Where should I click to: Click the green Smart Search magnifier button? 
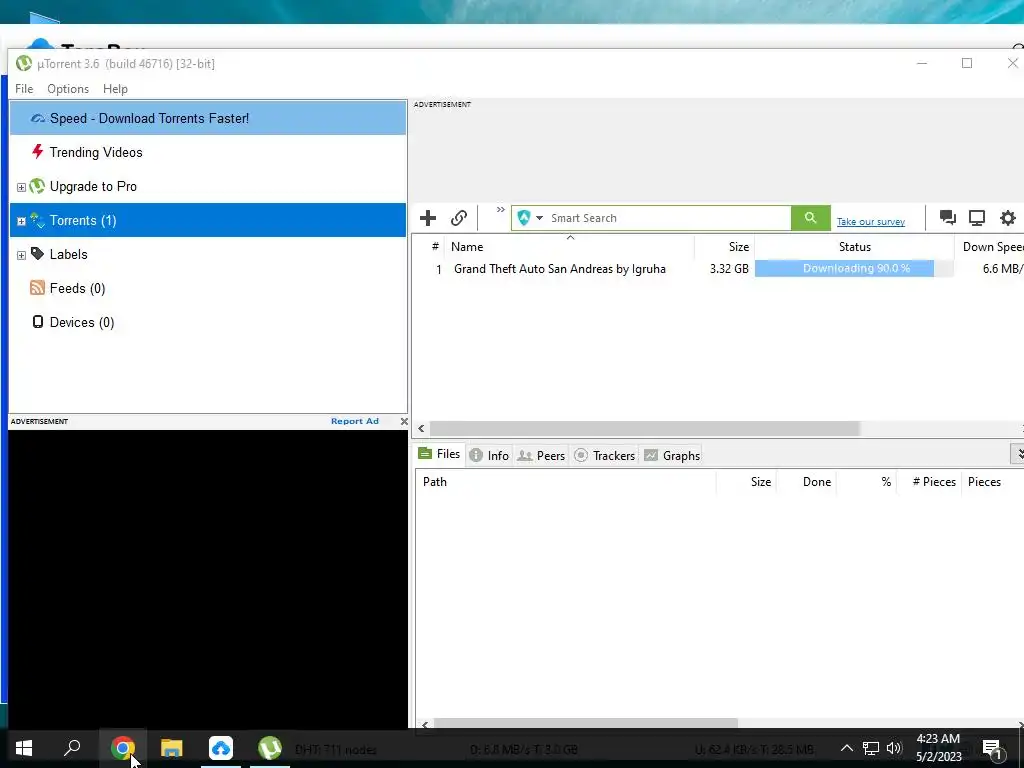810,218
